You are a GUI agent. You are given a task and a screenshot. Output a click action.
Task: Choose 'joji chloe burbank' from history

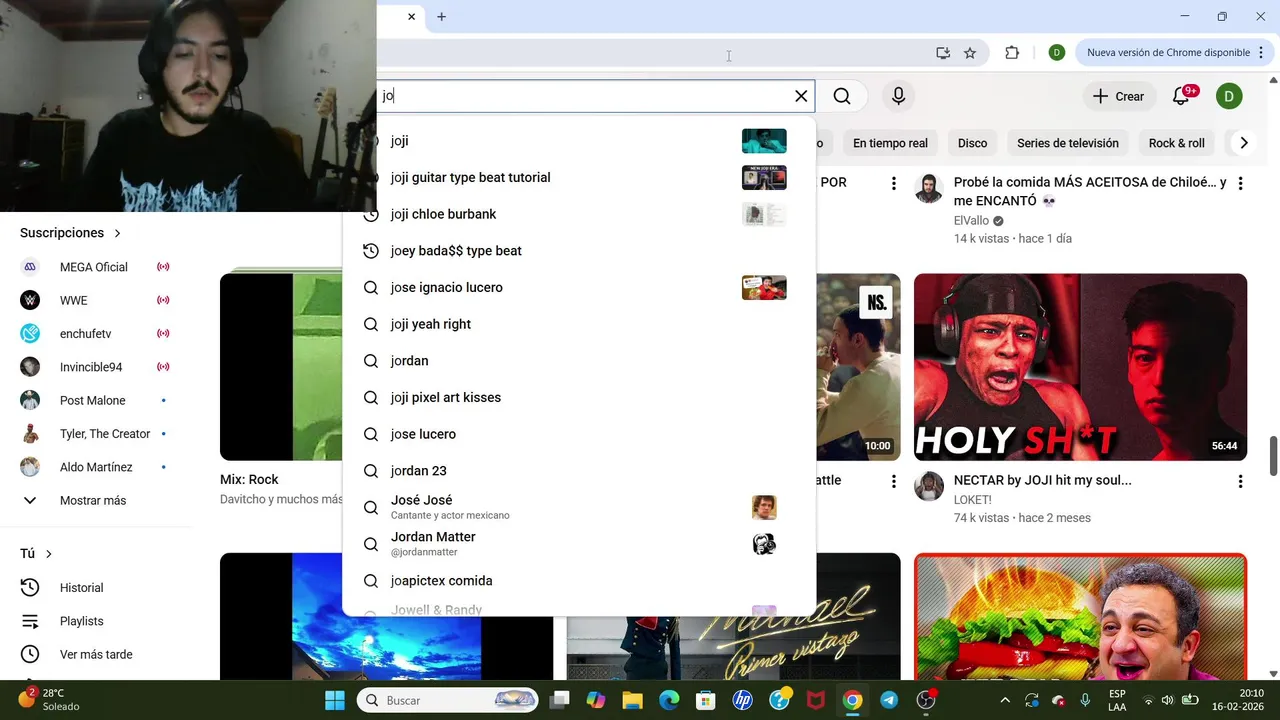(580, 214)
